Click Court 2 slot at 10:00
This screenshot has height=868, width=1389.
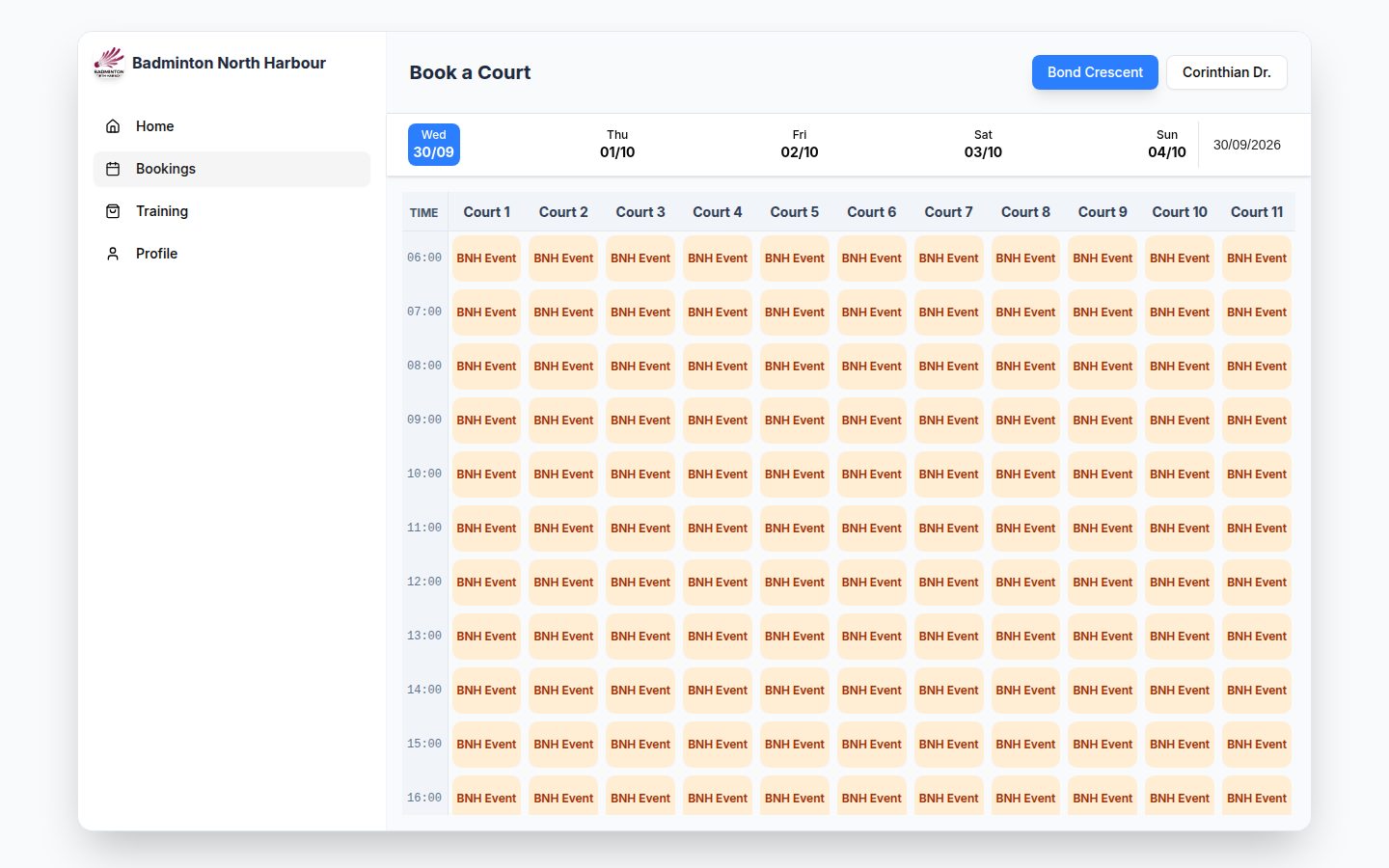563,475
